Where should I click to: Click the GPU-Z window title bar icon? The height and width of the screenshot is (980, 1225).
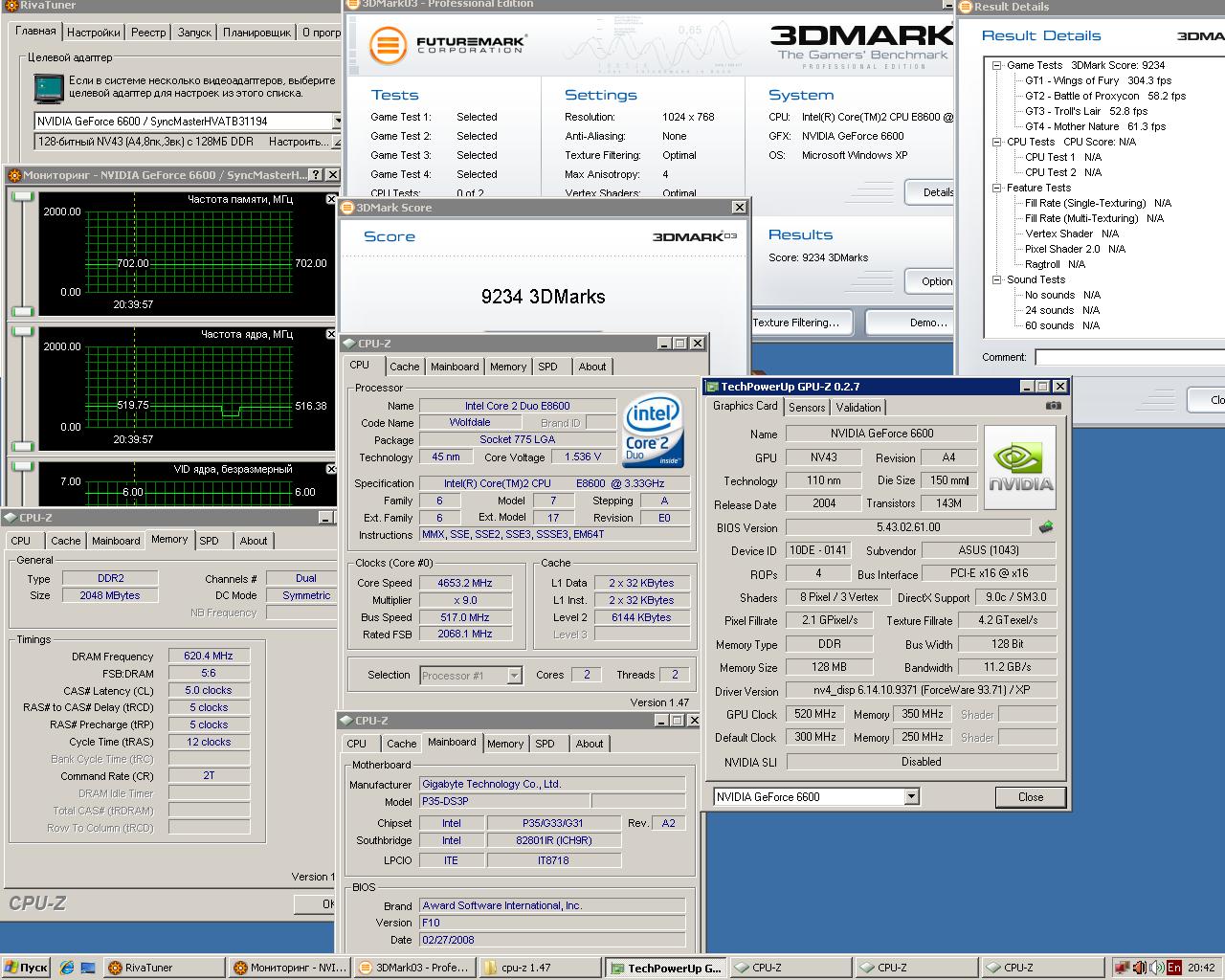click(x=712, y=387)
